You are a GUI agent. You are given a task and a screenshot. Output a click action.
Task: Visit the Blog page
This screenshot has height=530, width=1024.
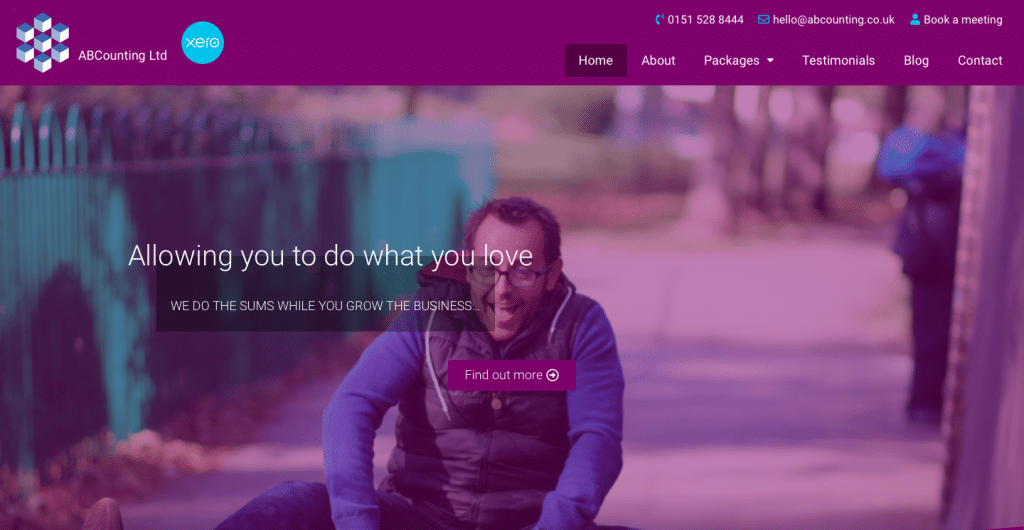tap(916, 61)
